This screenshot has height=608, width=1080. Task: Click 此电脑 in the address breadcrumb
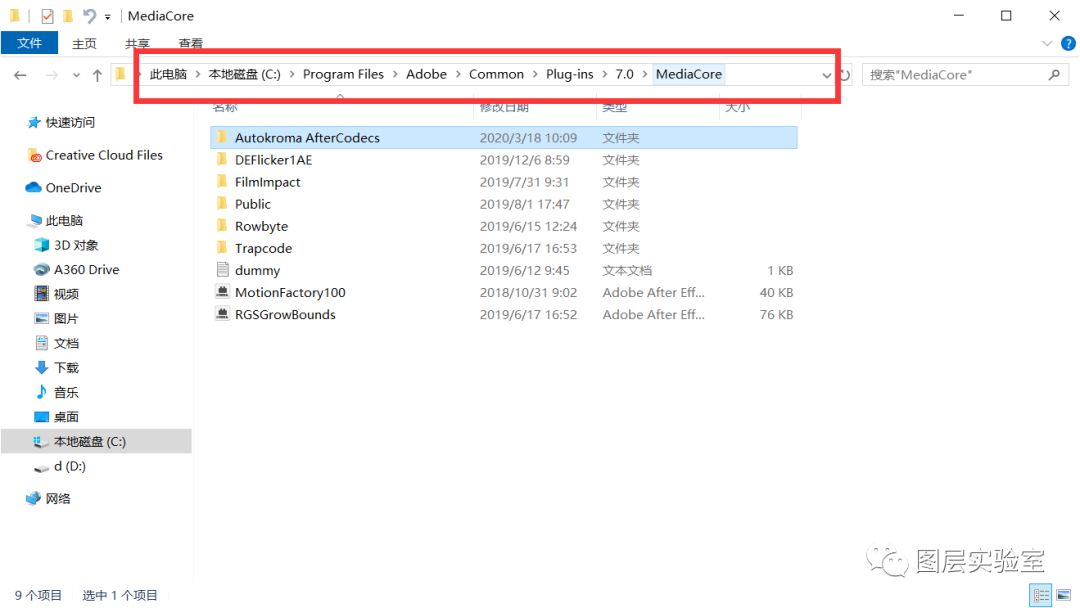click(168, 74)
